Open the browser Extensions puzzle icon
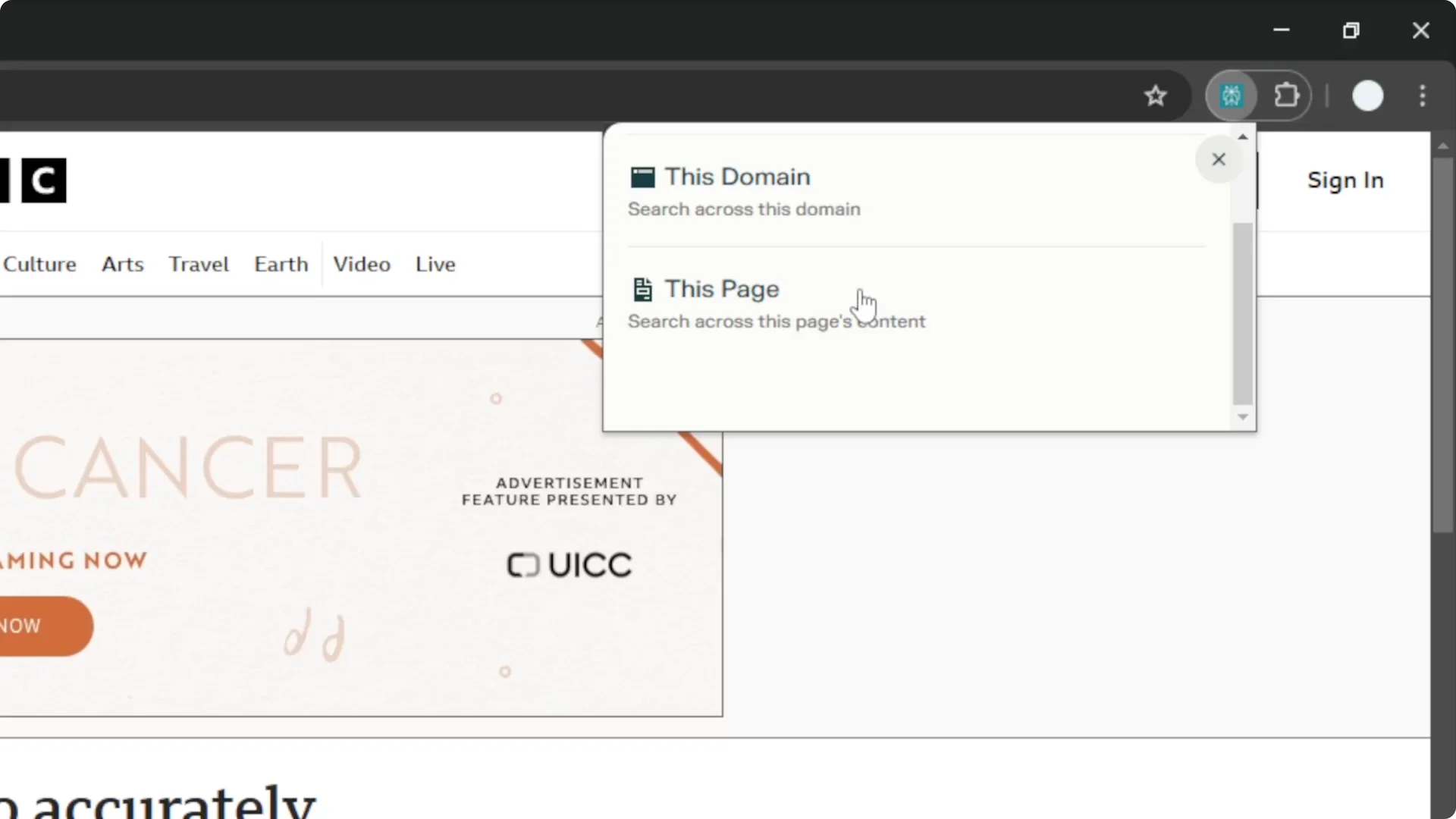 point(1287,96)
